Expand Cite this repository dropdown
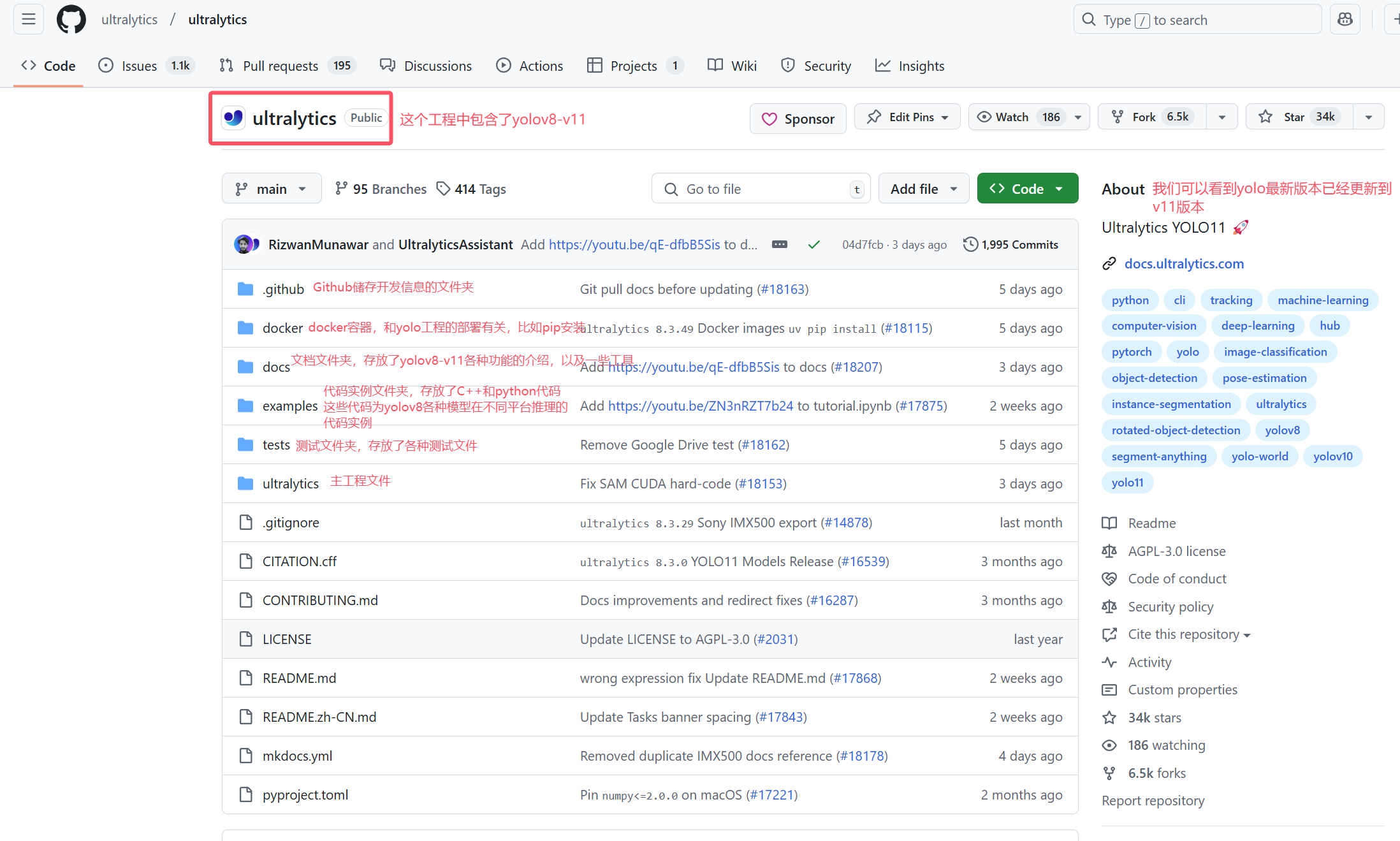Viewport: 1400px width, 841px height. [x=1189, y=634]
